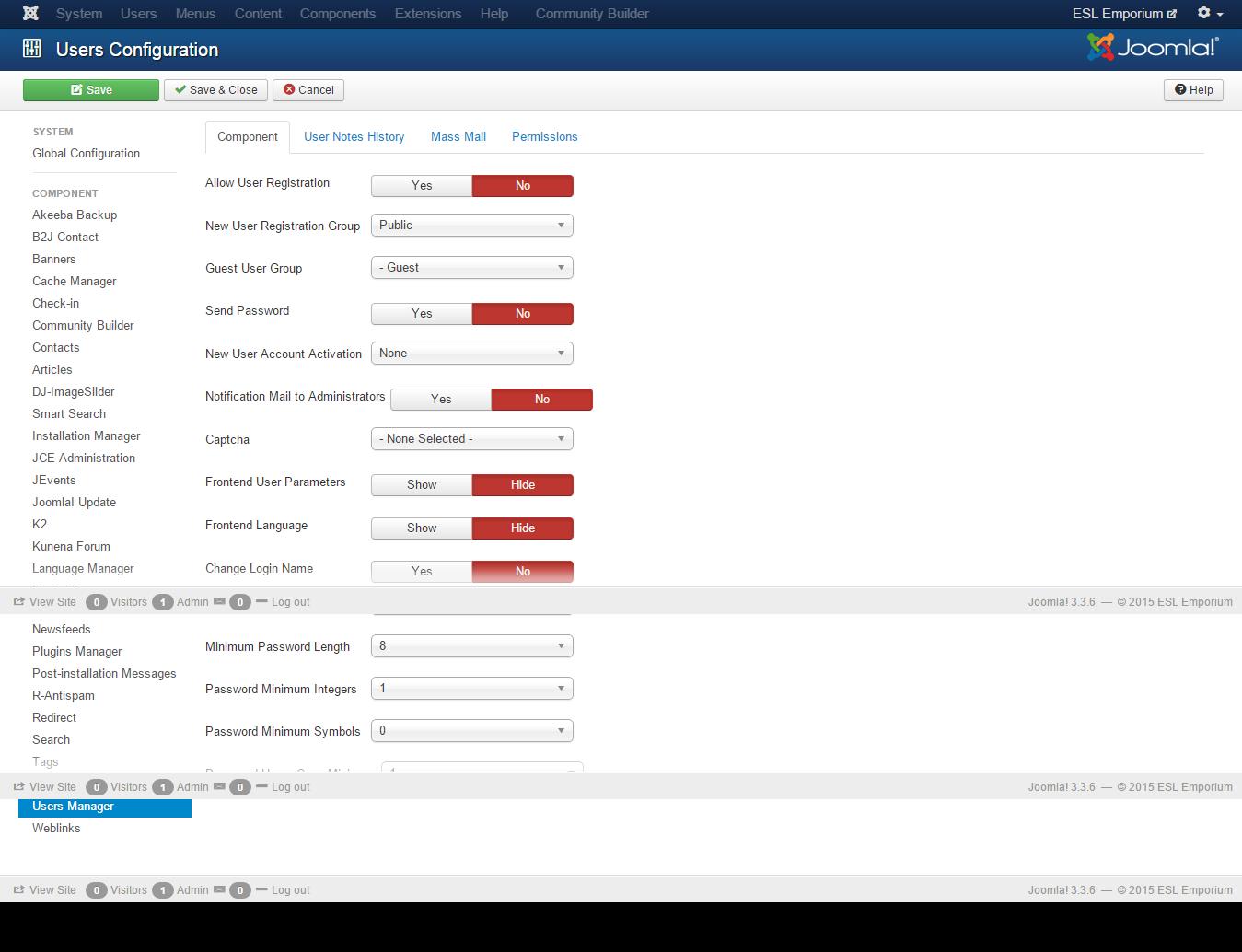Select Users Manager in the sidebar

(105, 807)
